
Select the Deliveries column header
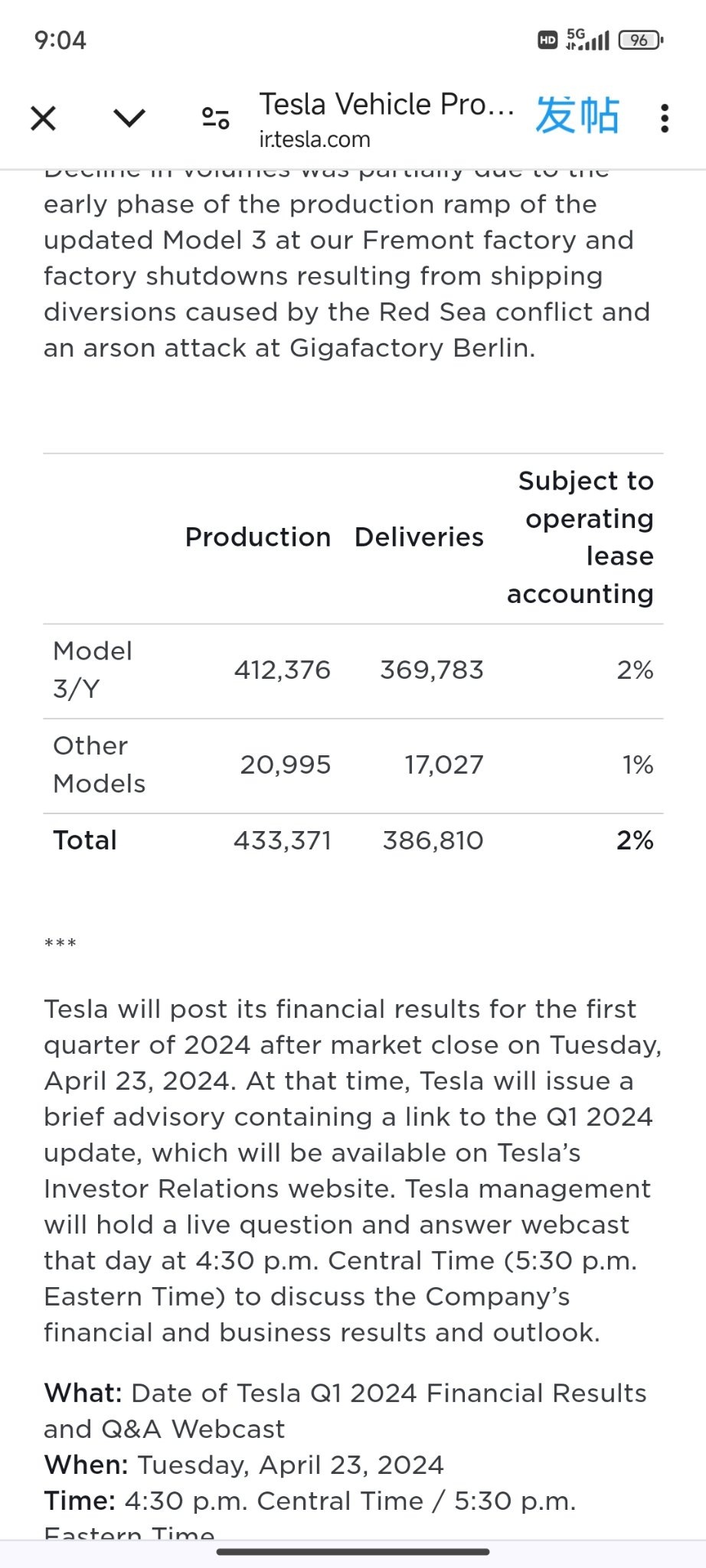click(x=419, y=537)
